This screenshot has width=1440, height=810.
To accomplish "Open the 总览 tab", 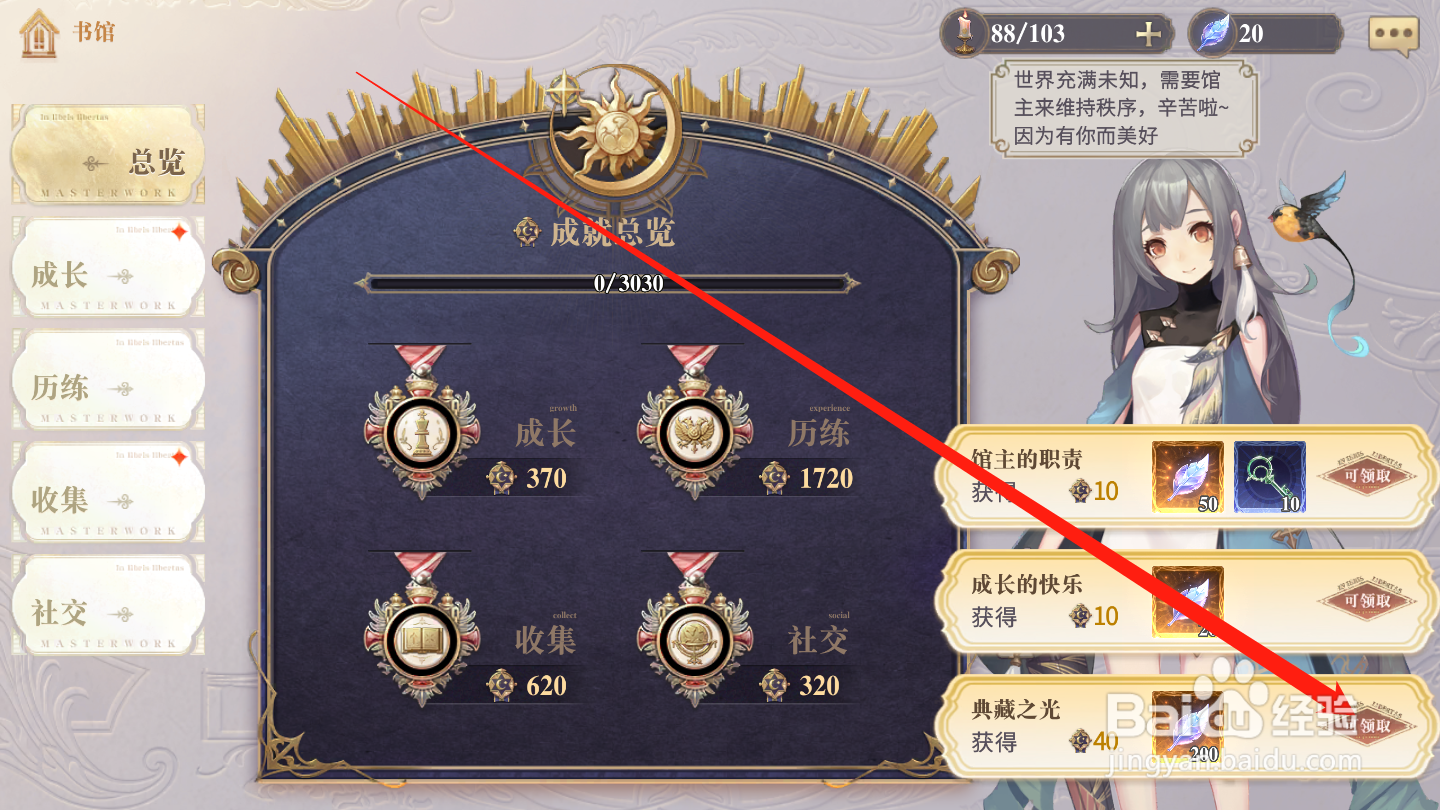I will pos(108,155).
